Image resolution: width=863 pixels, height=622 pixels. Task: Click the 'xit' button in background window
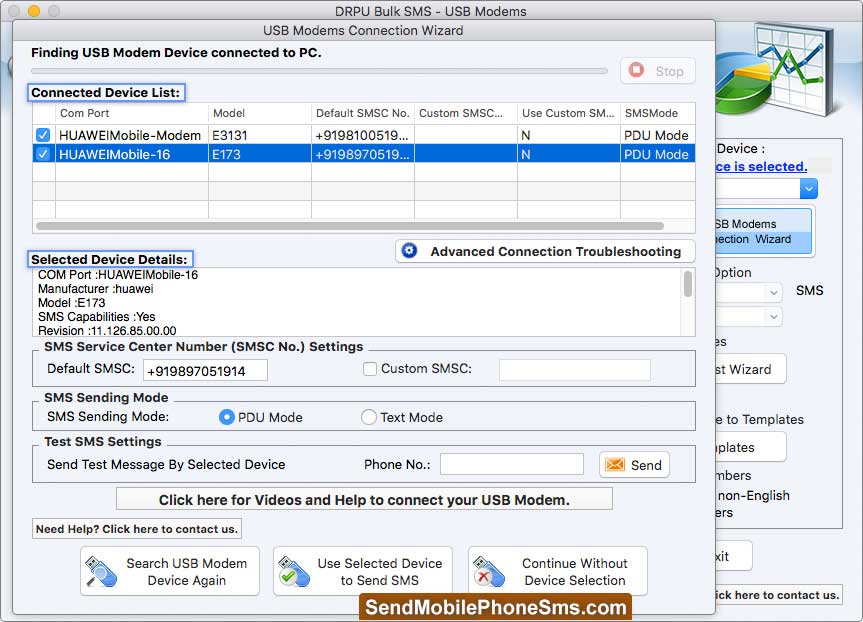[734, 556]
